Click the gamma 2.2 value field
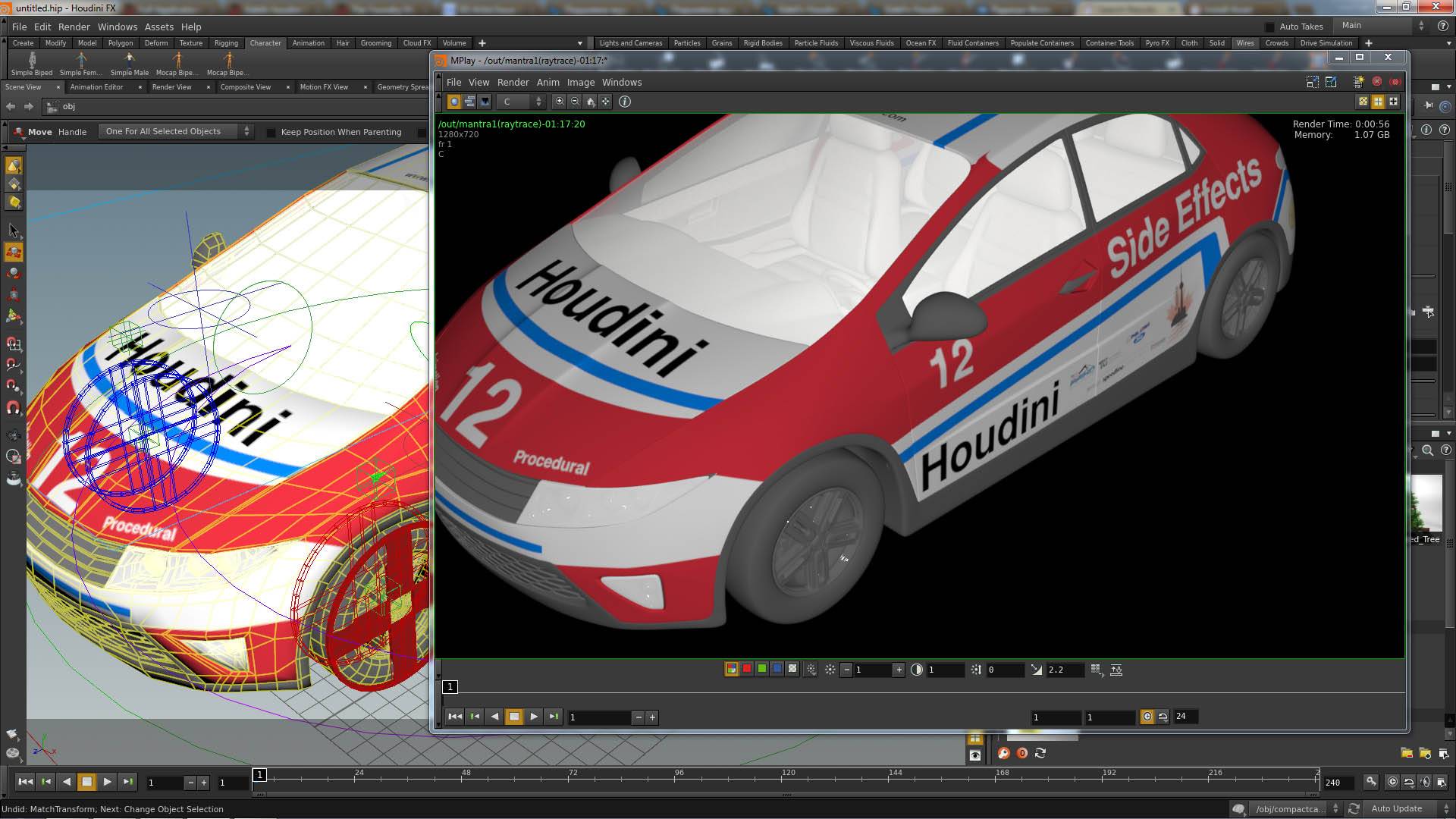The width and height of the screenshot is (1456, 819). tap(1065, 670)
